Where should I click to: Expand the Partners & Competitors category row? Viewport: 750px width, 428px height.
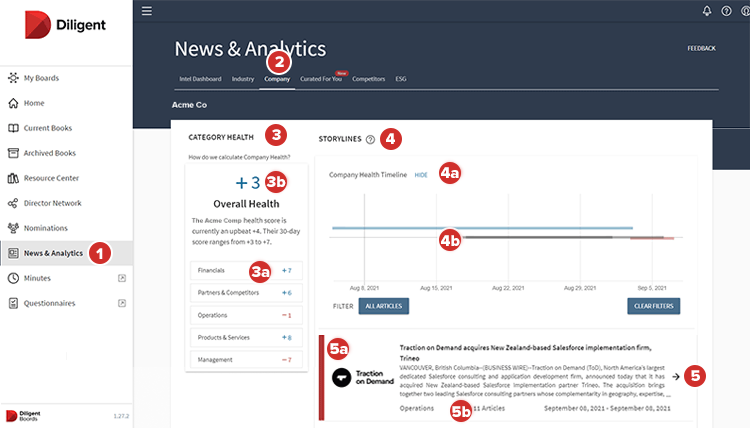(x=245, y=292)
